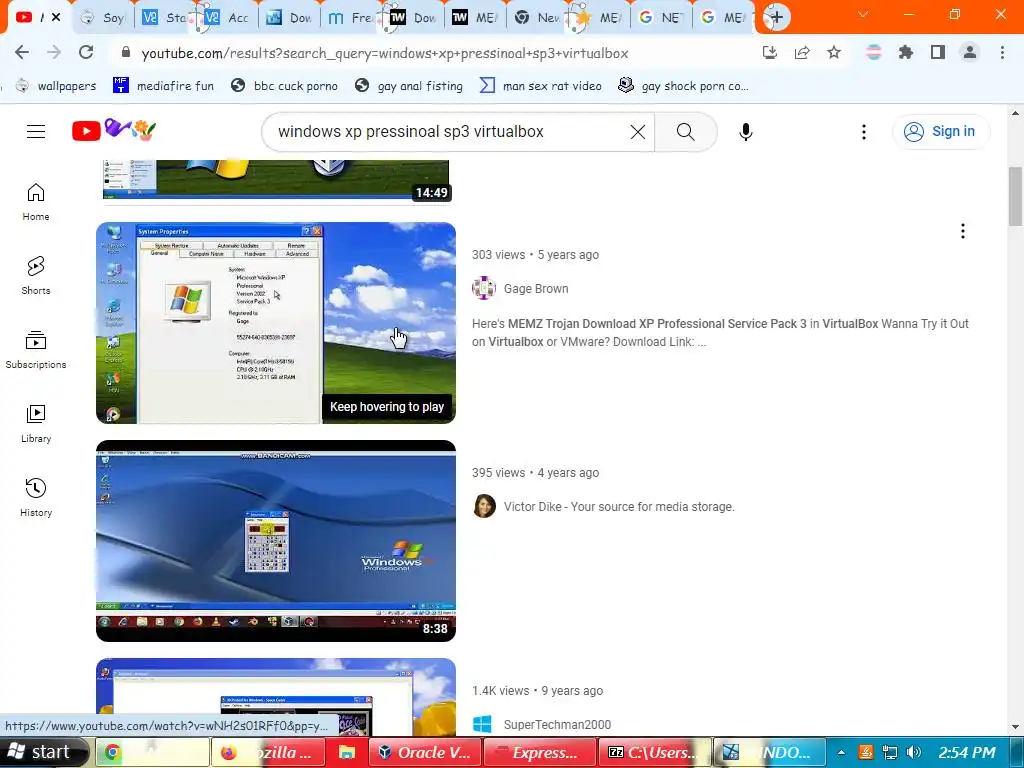Switch to the 'Fre' tab

coord(350,18)
